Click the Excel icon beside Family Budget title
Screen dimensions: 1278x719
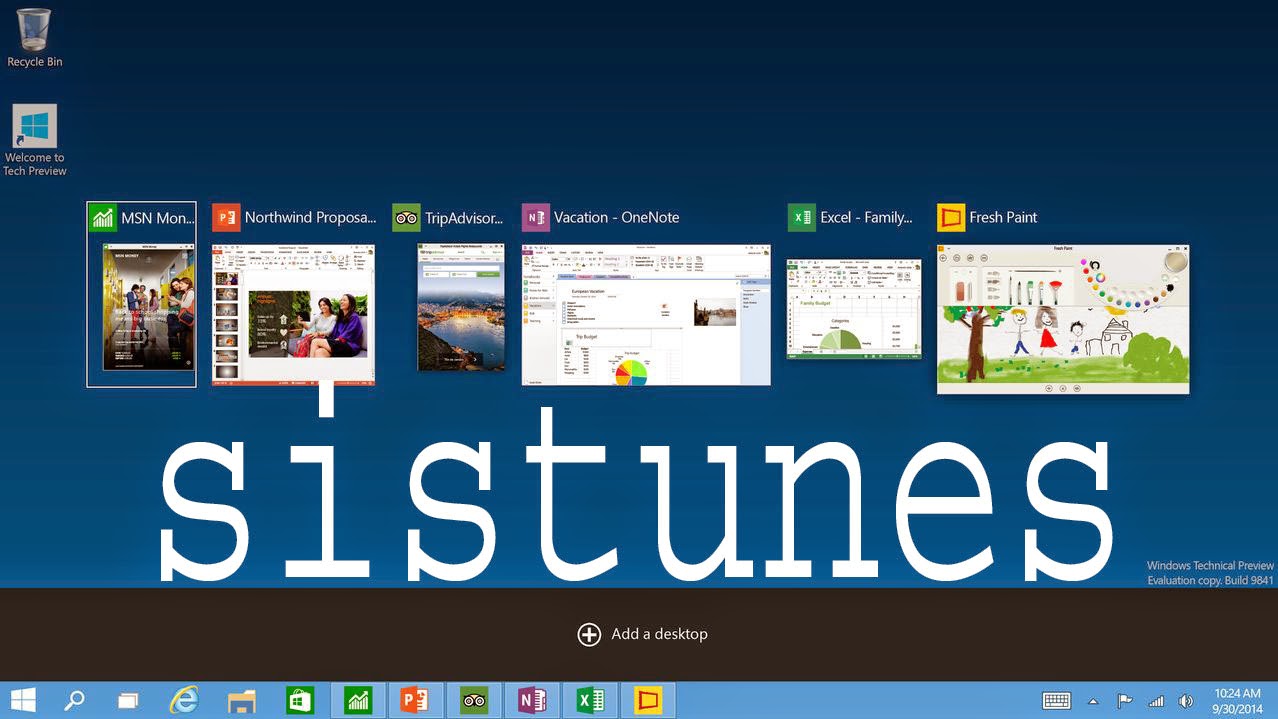(802, 217)
